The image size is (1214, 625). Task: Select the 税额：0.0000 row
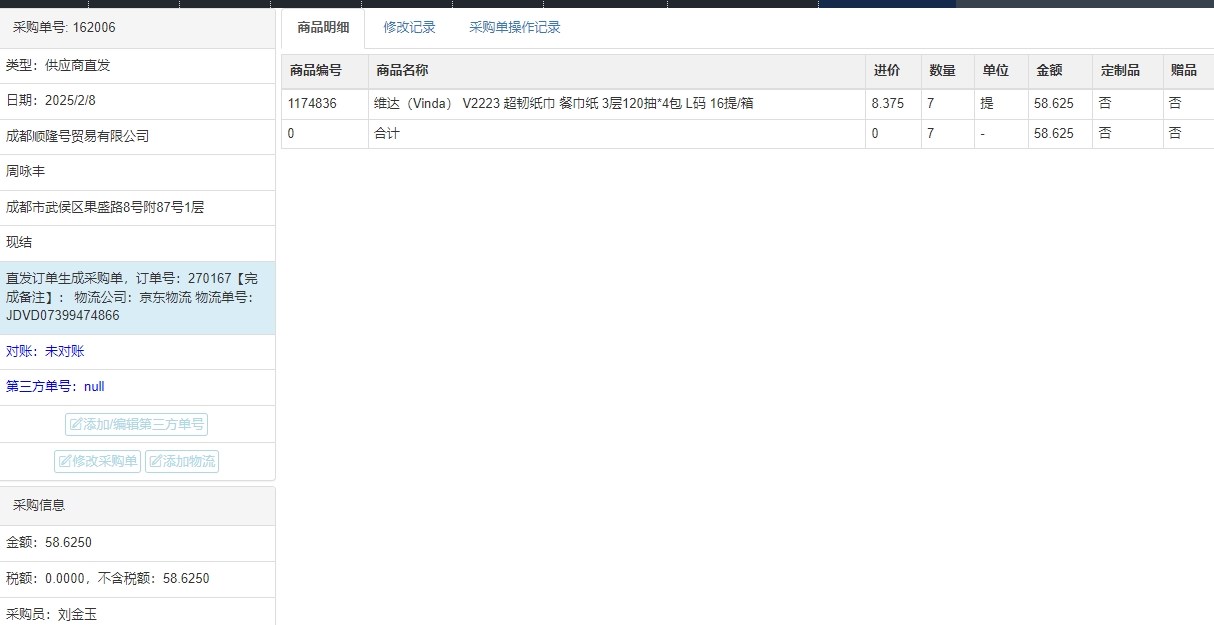coord(137,579)
